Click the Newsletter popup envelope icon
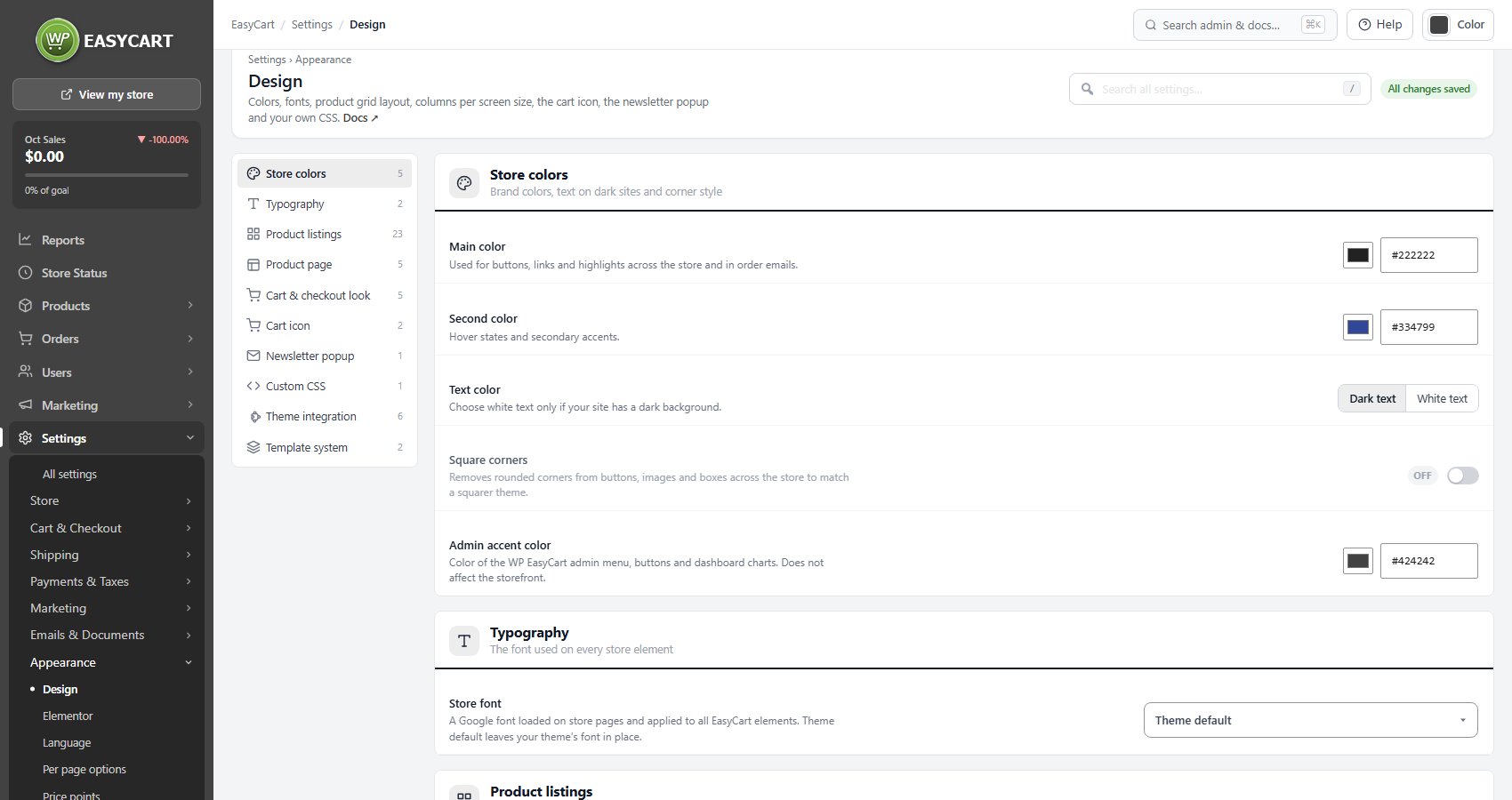The image size is (1512, 800). coord(253,356)
